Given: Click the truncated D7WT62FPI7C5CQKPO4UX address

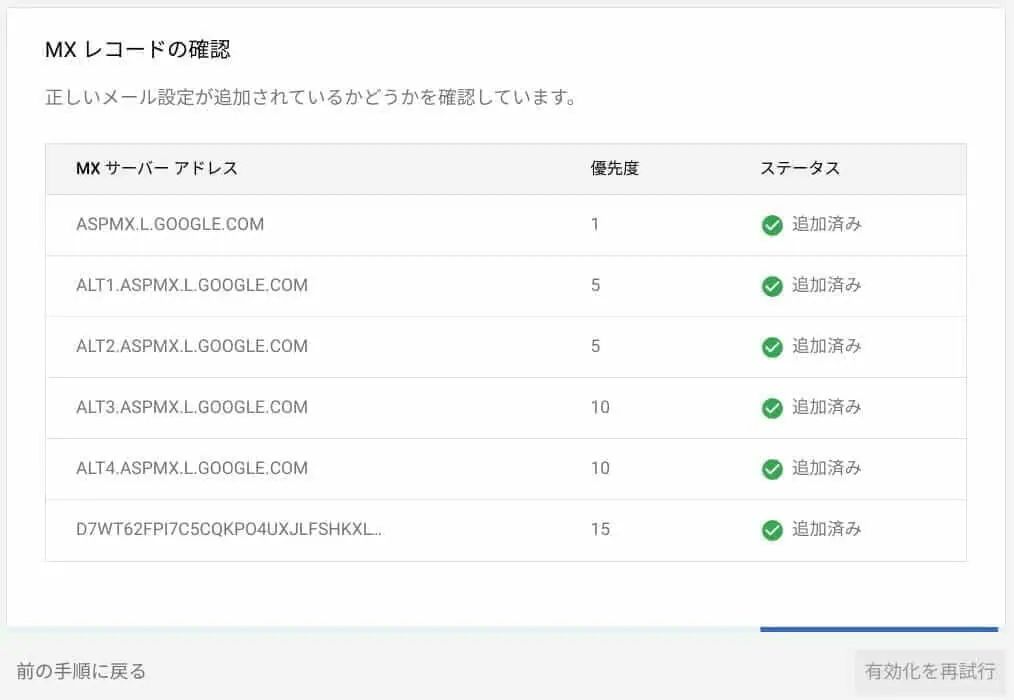Looking at the screenshot, I should pyautogui.click(x=229, y=529).
